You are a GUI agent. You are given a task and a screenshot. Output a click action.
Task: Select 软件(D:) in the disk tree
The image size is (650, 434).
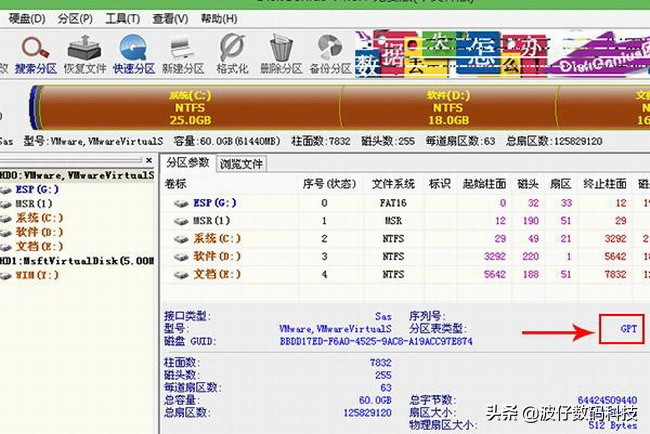(x=39, y=232)
